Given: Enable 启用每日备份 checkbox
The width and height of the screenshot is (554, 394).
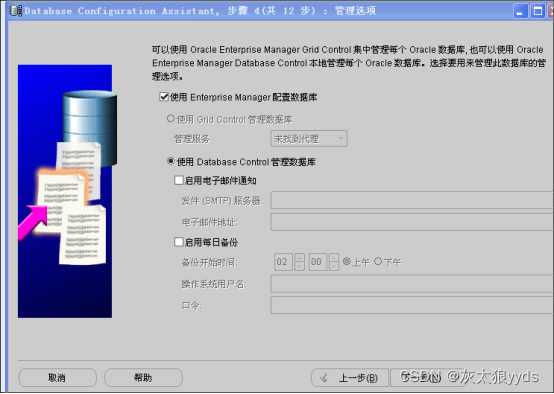Looking at the screenshot, I should click(178, 242).
